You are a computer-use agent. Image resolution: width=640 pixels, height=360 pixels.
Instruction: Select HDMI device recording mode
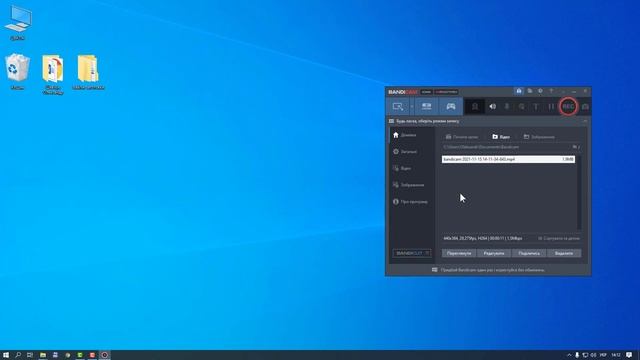pyautogui.click(x=427, y=107)
